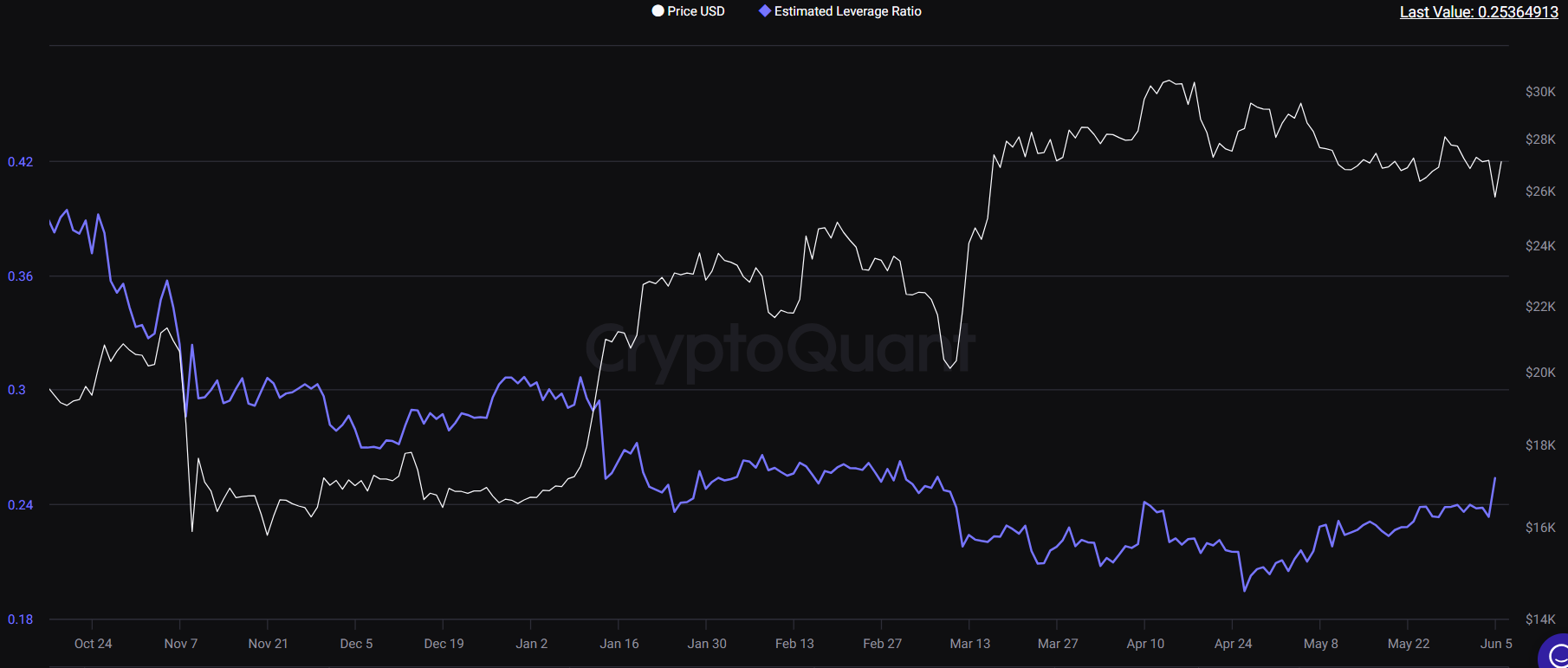
Task: Click the $18K price axis label
Action: (x=1540, y=445)
